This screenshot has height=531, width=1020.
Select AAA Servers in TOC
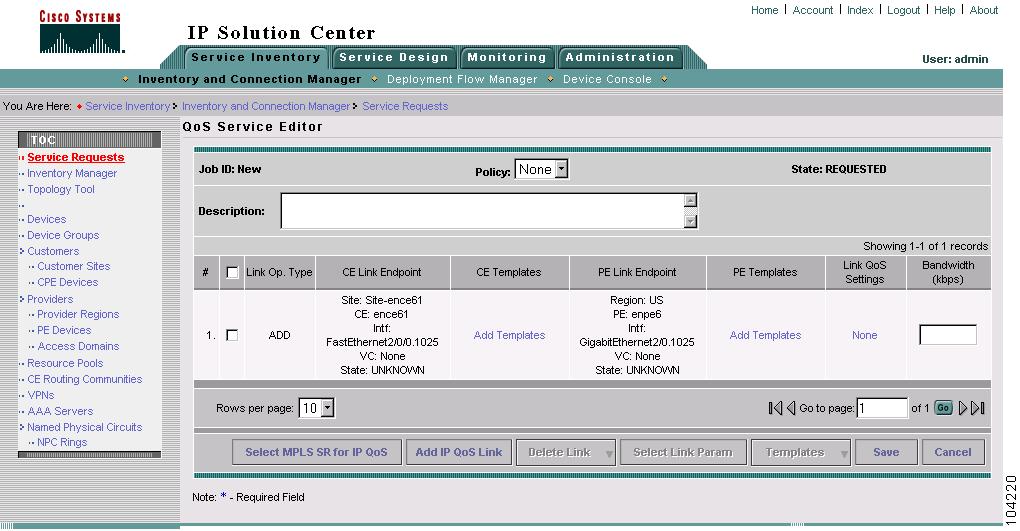coord(60,411)
